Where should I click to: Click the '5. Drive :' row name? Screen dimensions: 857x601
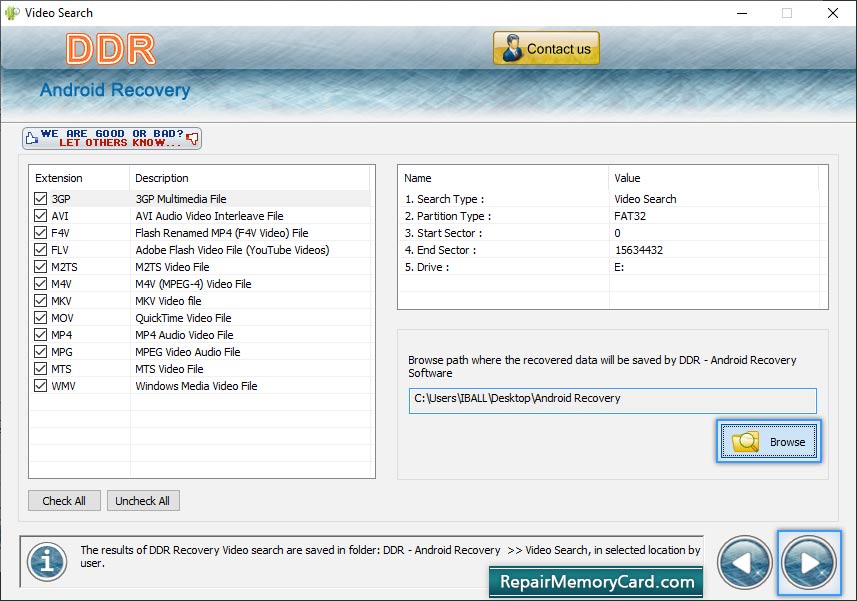pos(427,267)
